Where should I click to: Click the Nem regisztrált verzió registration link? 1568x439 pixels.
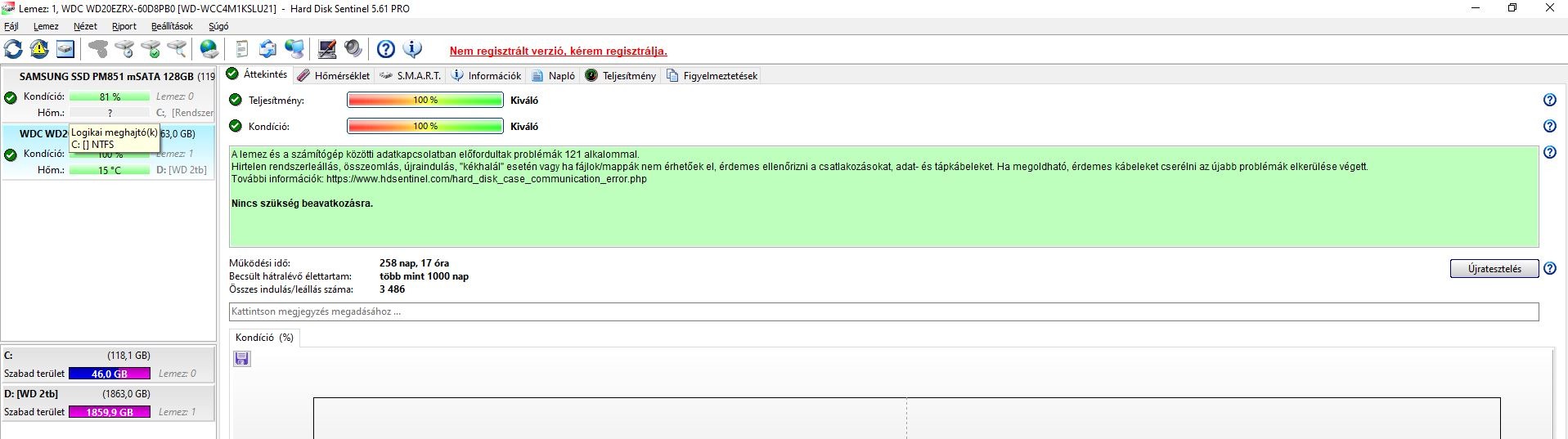coord(558,51)
